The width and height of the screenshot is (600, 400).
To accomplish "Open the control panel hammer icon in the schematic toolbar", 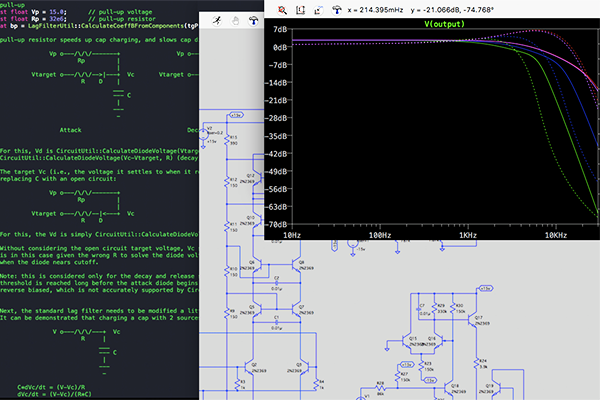I will pyautogui.click(x=253, y=21).
